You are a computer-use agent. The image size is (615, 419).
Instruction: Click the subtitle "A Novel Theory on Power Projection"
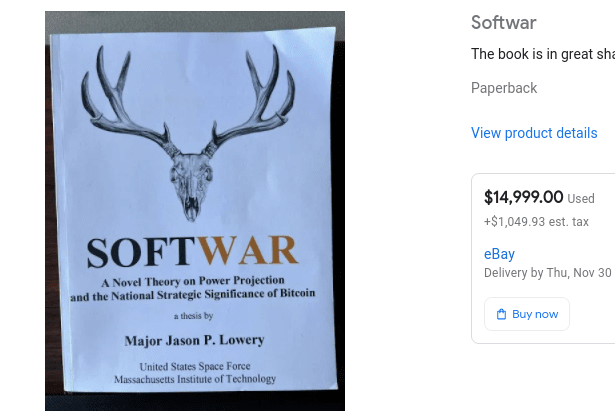pos(193,281)
